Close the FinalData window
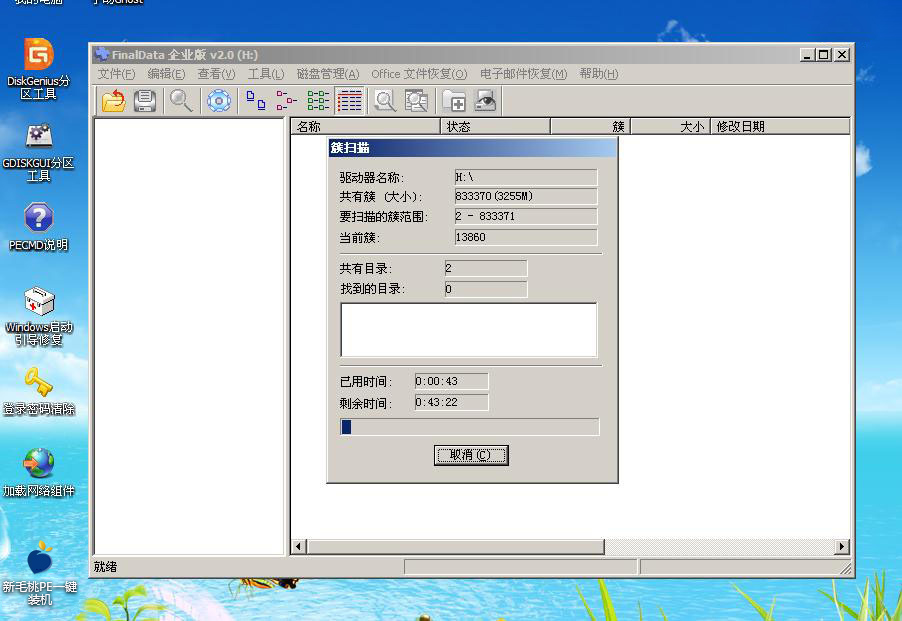902x621 pixels. click(x=842, y=55)
